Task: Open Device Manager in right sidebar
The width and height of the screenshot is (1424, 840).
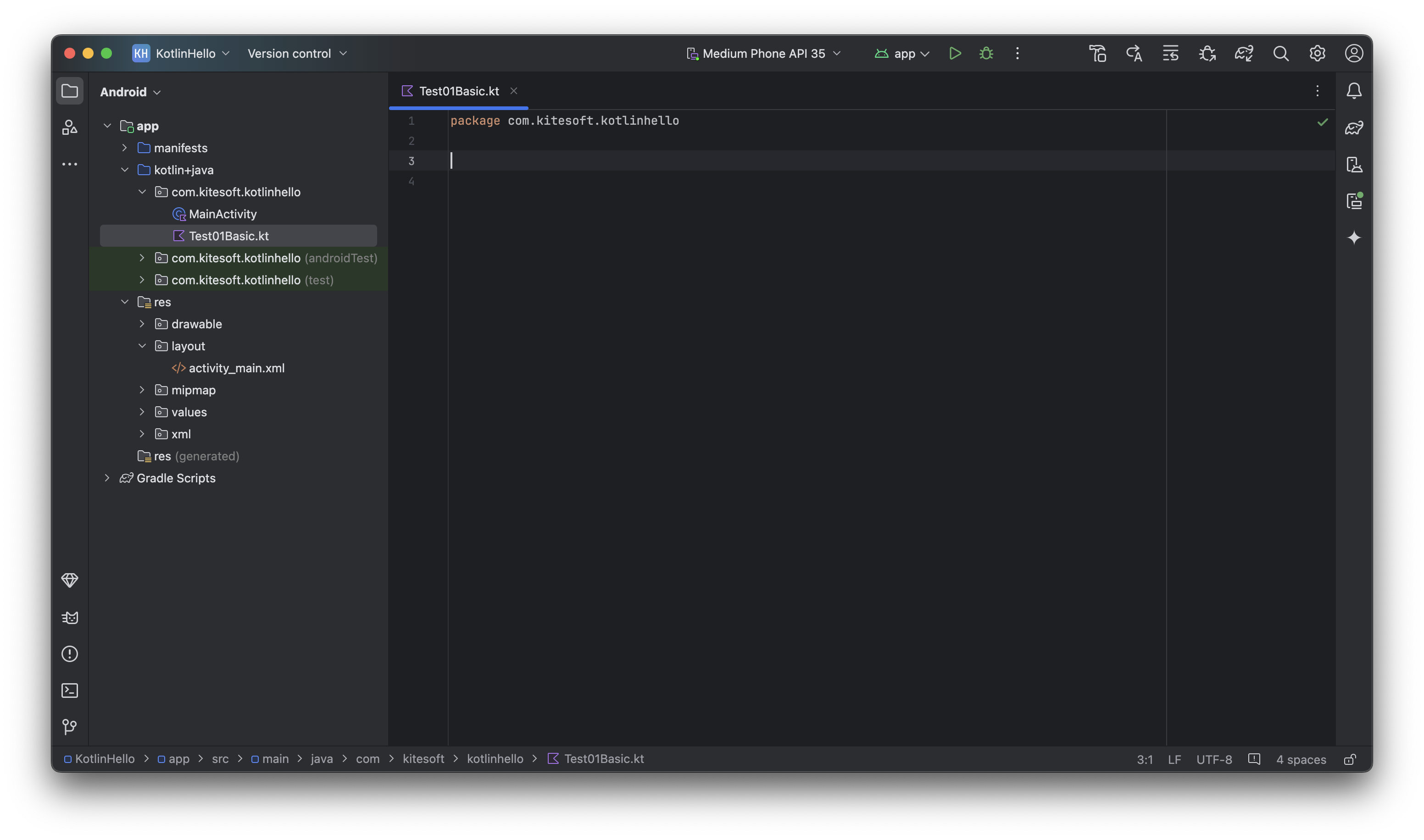Action: point(1354,165)
